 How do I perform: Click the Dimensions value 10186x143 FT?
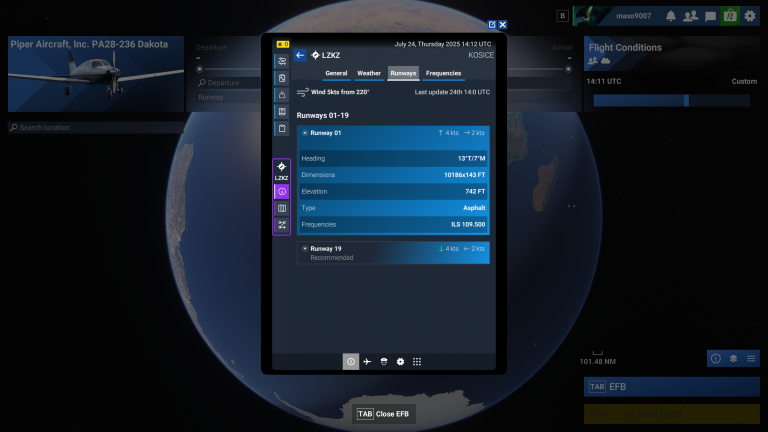[464, 175]
